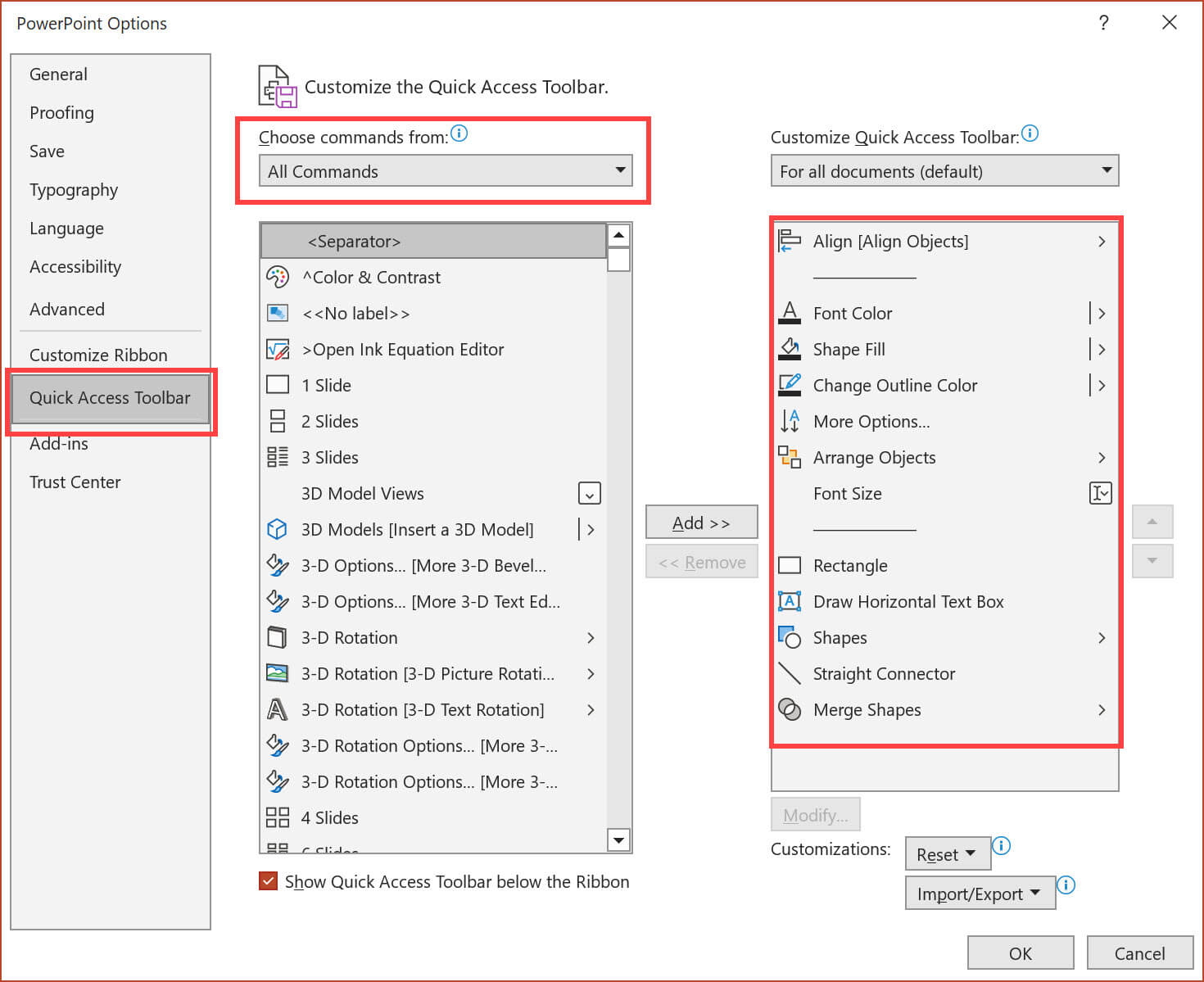Click the 3-D Options More 3-D Bevel icon
This screenshot has width=1204, height=982.
tap(278, 565)
